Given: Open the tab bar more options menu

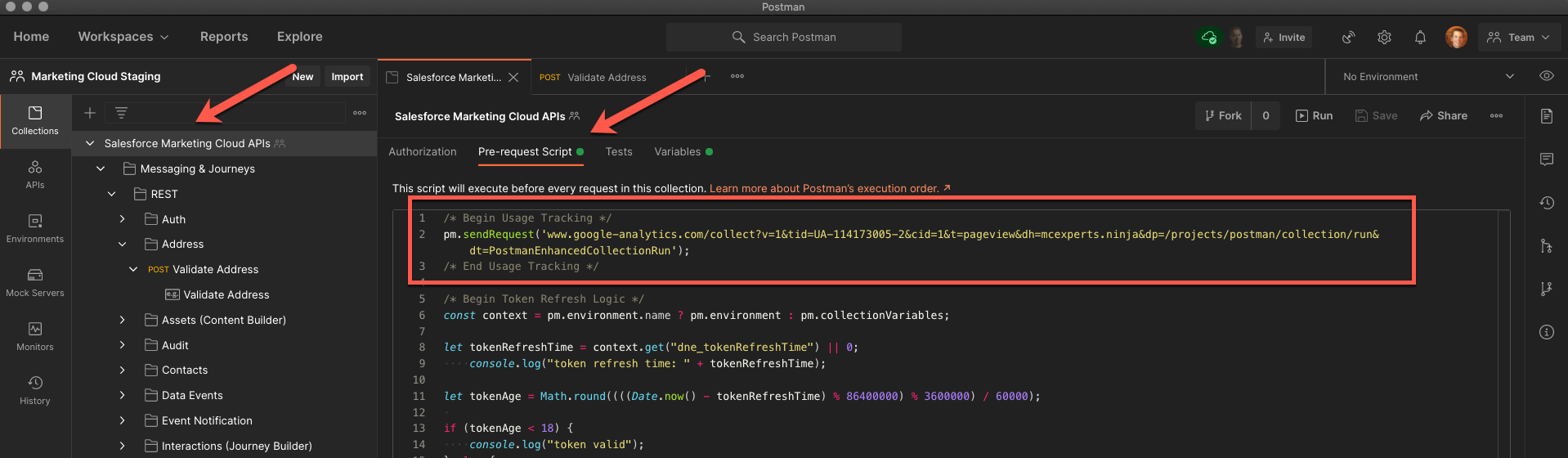Looking at the screenshot, I should click(737, 76).
